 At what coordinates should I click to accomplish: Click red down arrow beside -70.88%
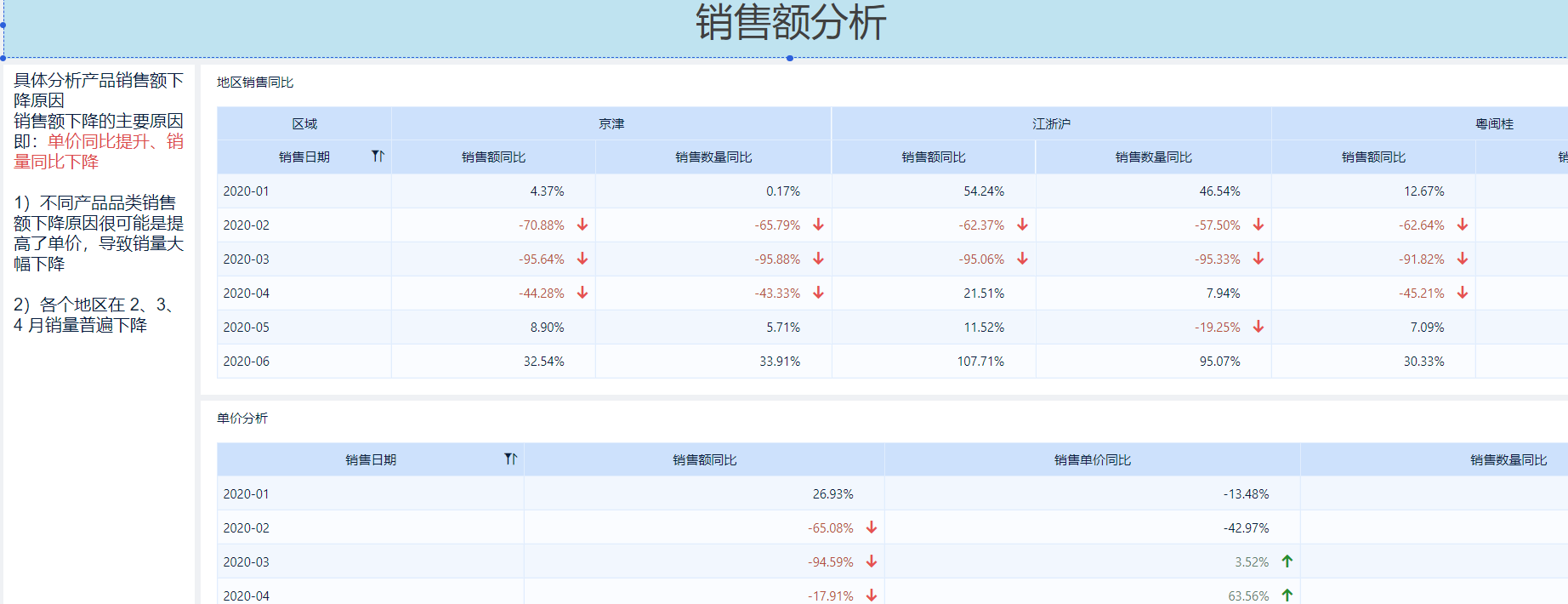coord(582,225)
